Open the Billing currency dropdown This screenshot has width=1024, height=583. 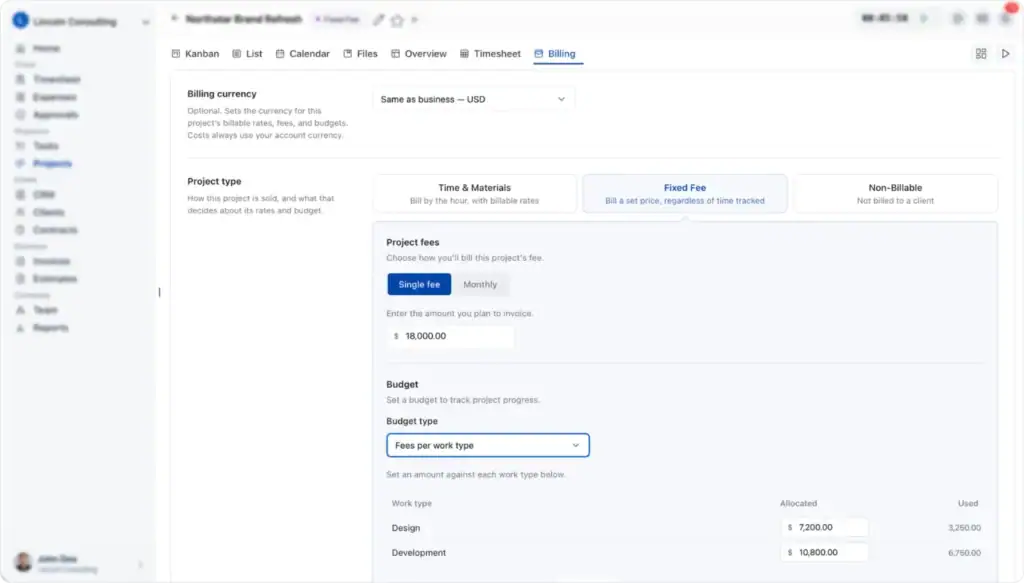(x=473, y=99)
